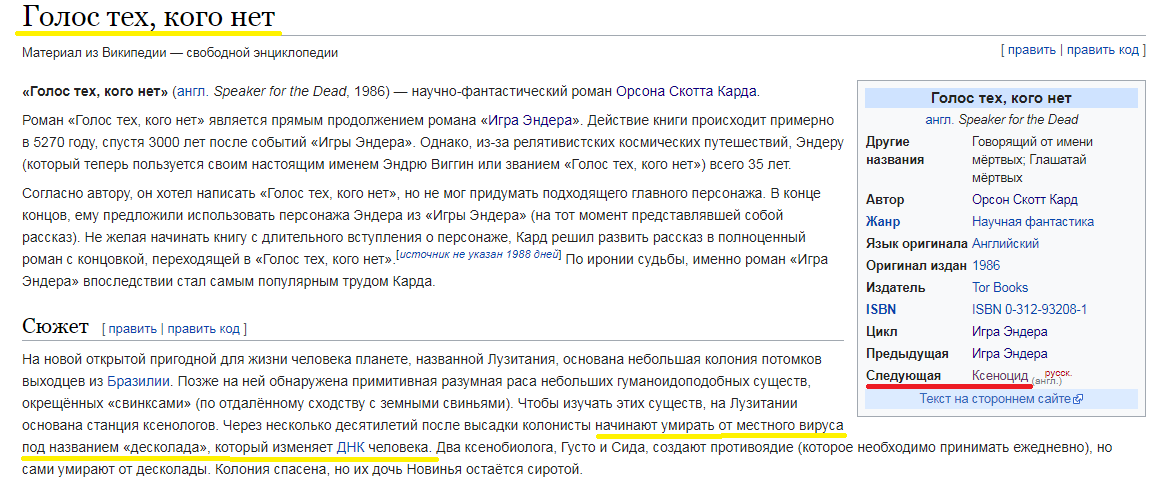
Task: Open the 'ДНК' link in the plot text
Action: (350, 447)
